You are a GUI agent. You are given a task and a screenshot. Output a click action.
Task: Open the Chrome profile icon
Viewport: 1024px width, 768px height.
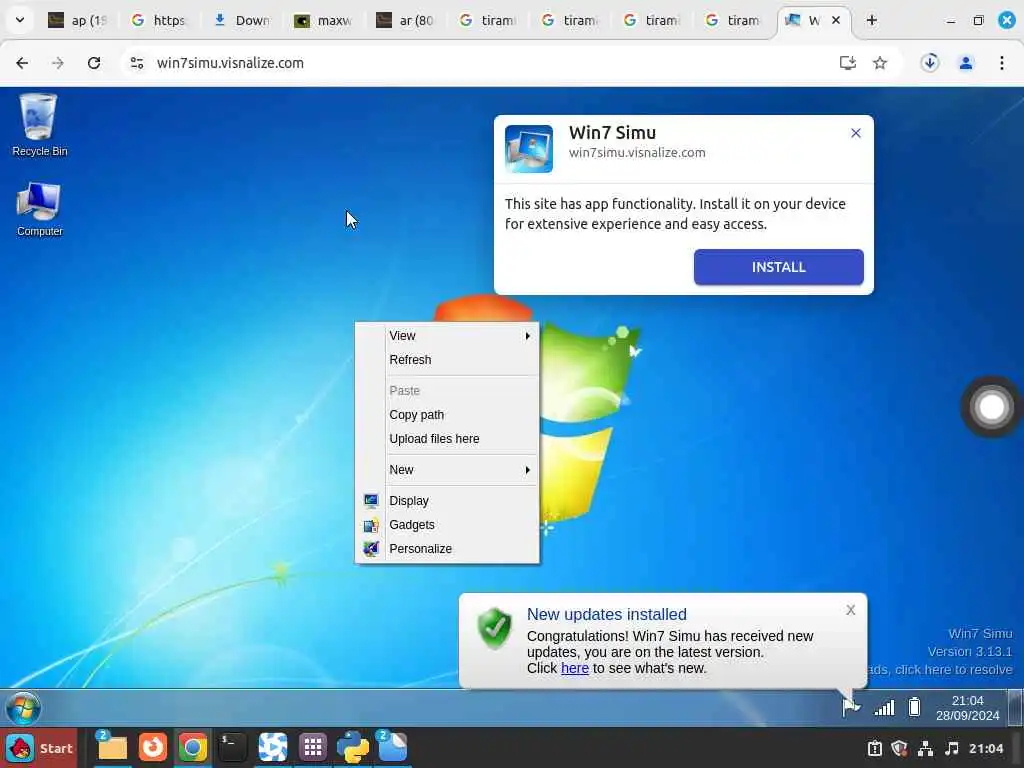coord(966,63)
